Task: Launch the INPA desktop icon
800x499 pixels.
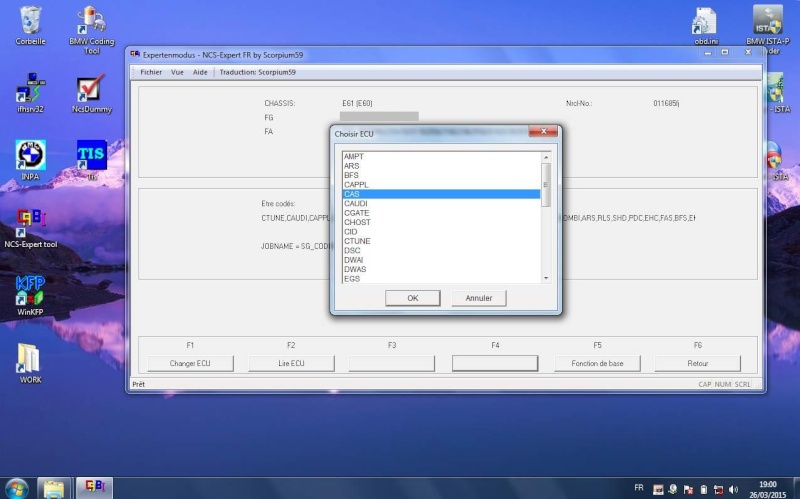Action: pyautogui.click(x=30, y=160)
